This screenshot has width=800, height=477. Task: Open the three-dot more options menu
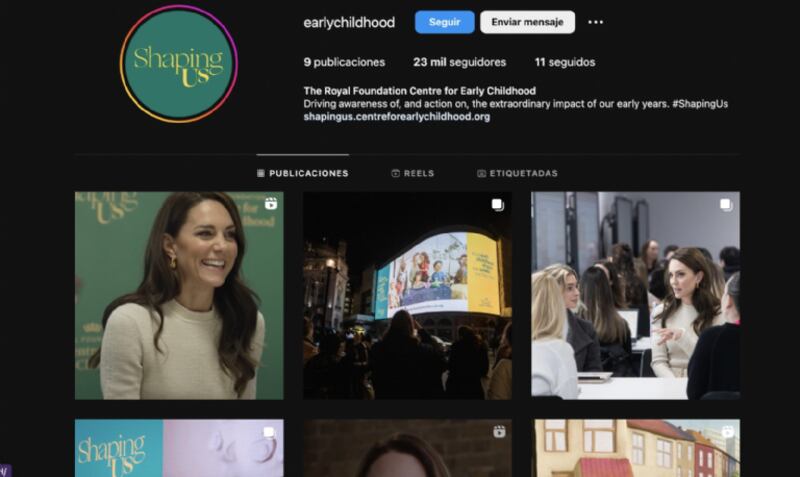click(x=596, y=22)
